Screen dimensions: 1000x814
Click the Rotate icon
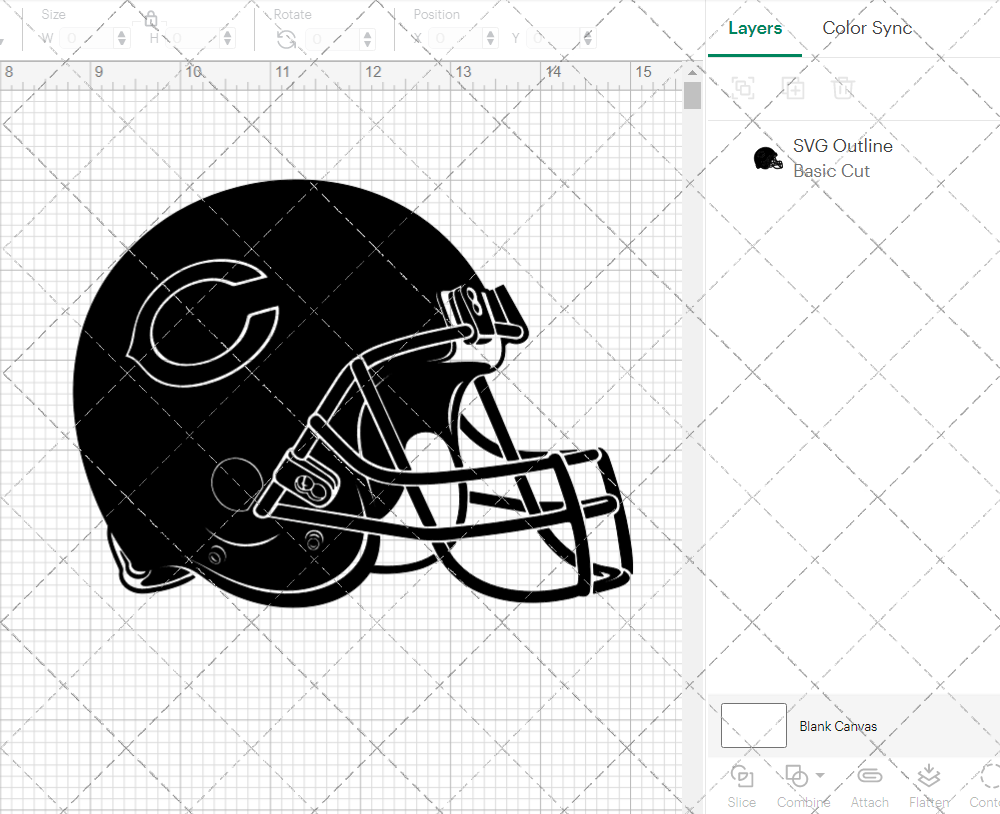click(286, 40)
